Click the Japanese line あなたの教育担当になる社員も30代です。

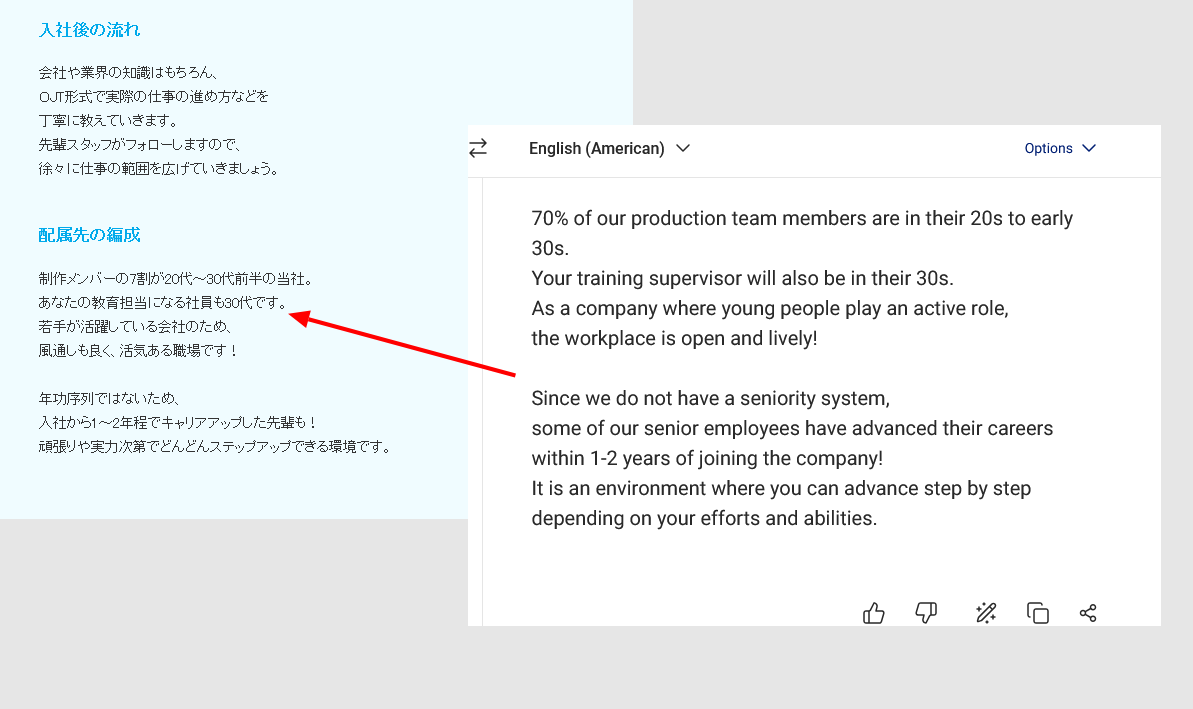163,303
